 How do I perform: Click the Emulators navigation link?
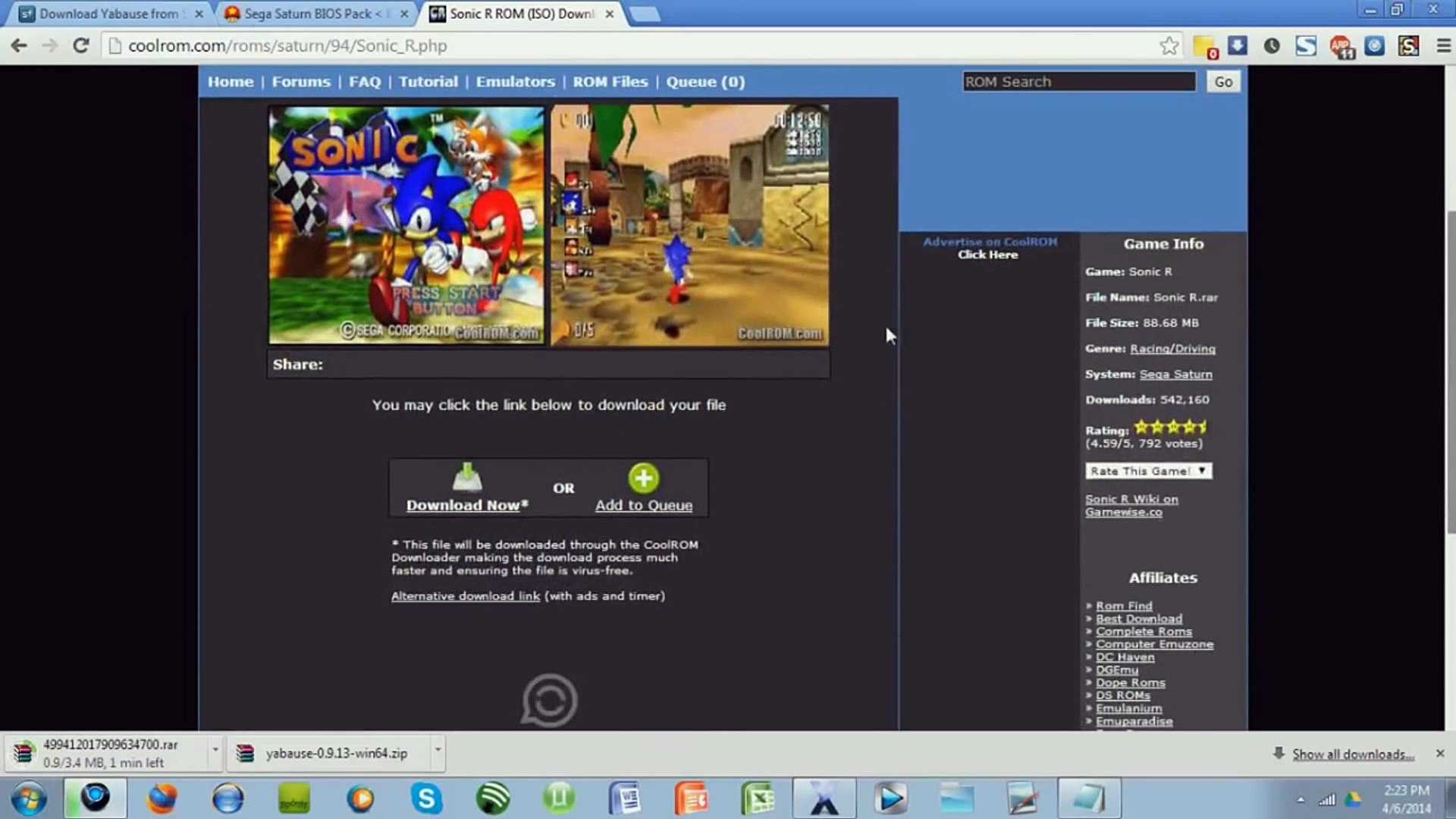[515, 81]
